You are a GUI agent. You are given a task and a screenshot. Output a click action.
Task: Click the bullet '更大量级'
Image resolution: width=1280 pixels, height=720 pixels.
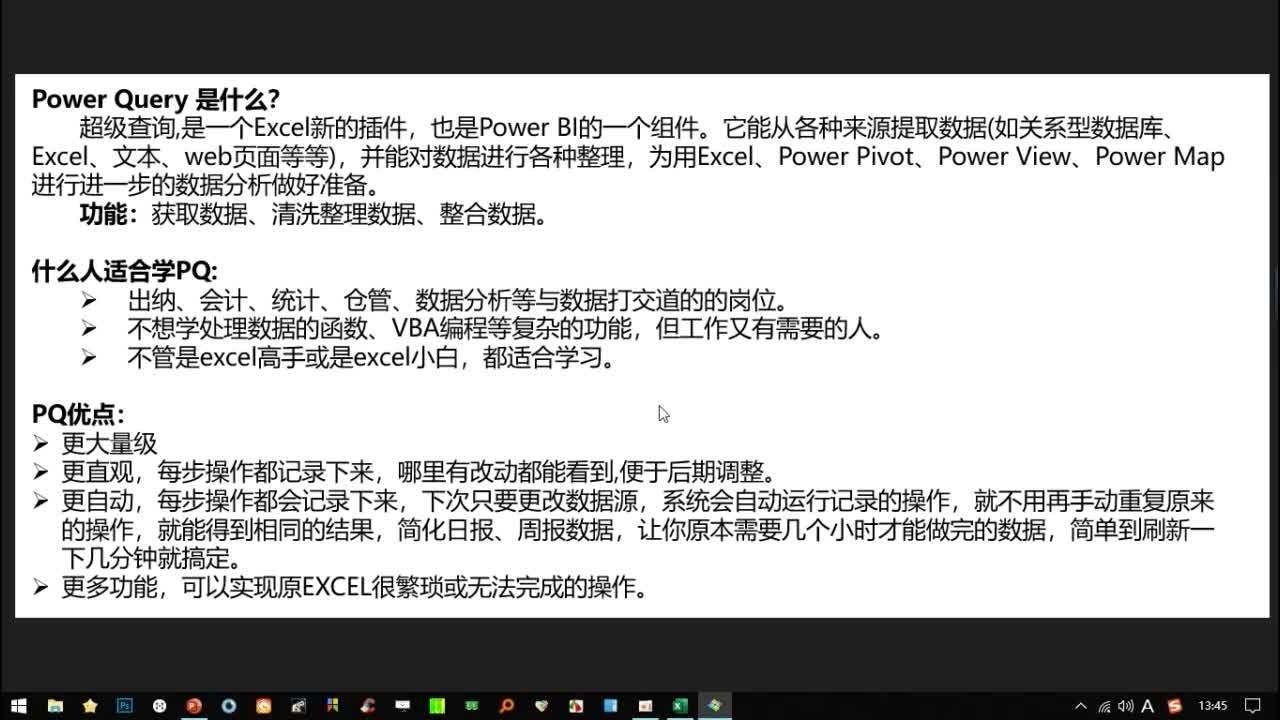[x=109, y=443]
